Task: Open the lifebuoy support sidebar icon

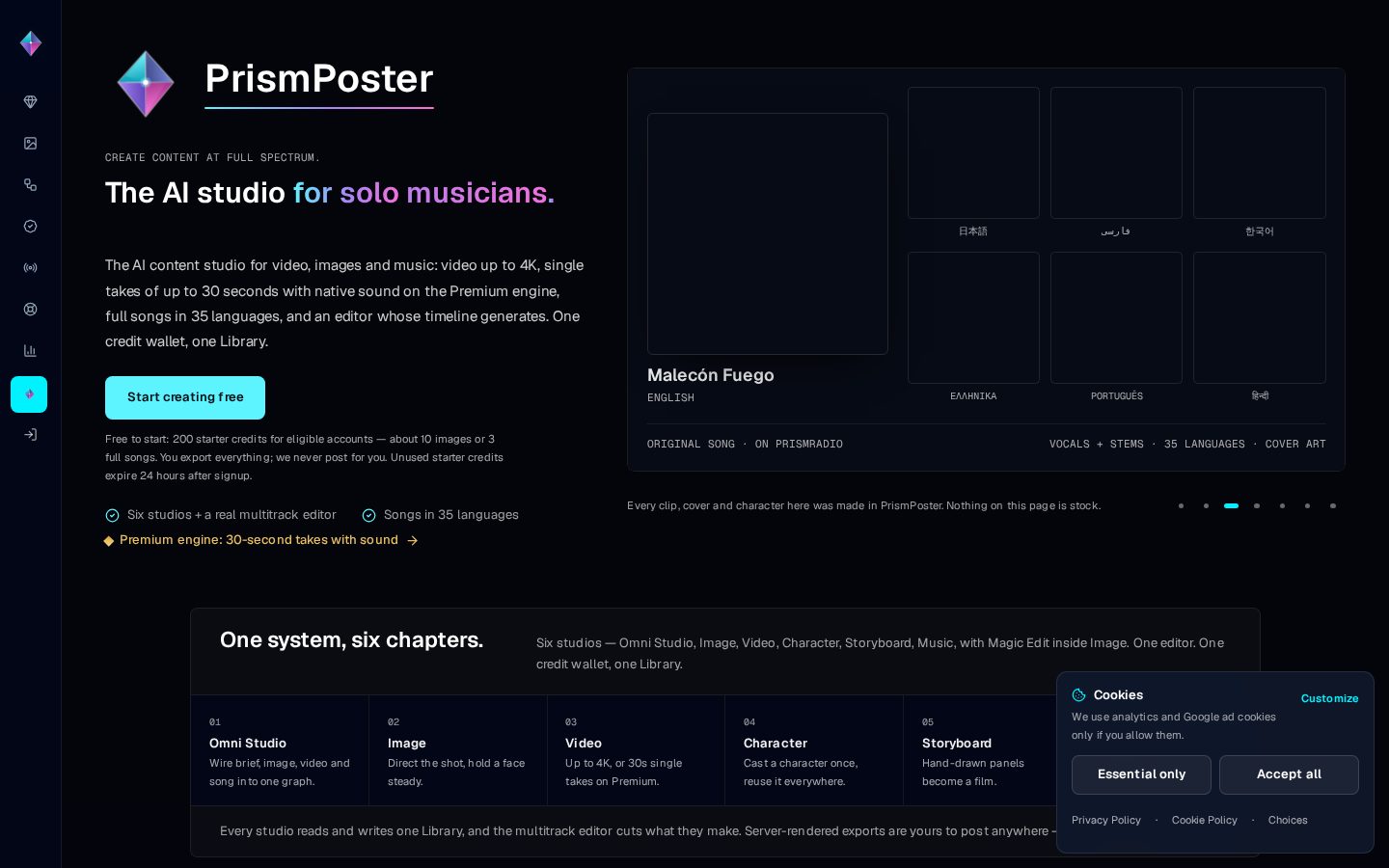Action: 30,310
